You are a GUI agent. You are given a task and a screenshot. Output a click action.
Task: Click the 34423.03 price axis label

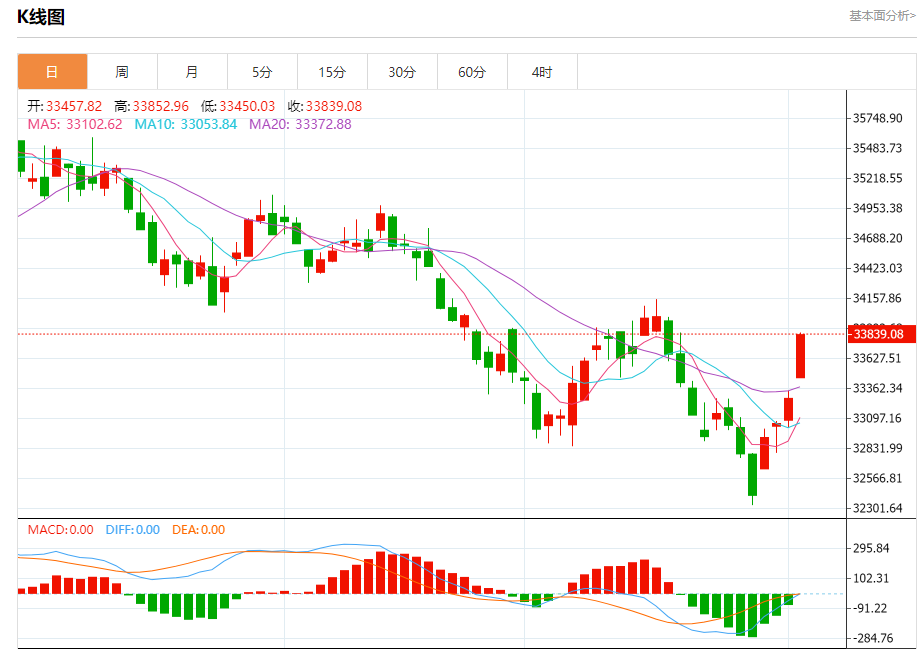tap(878, 268)
